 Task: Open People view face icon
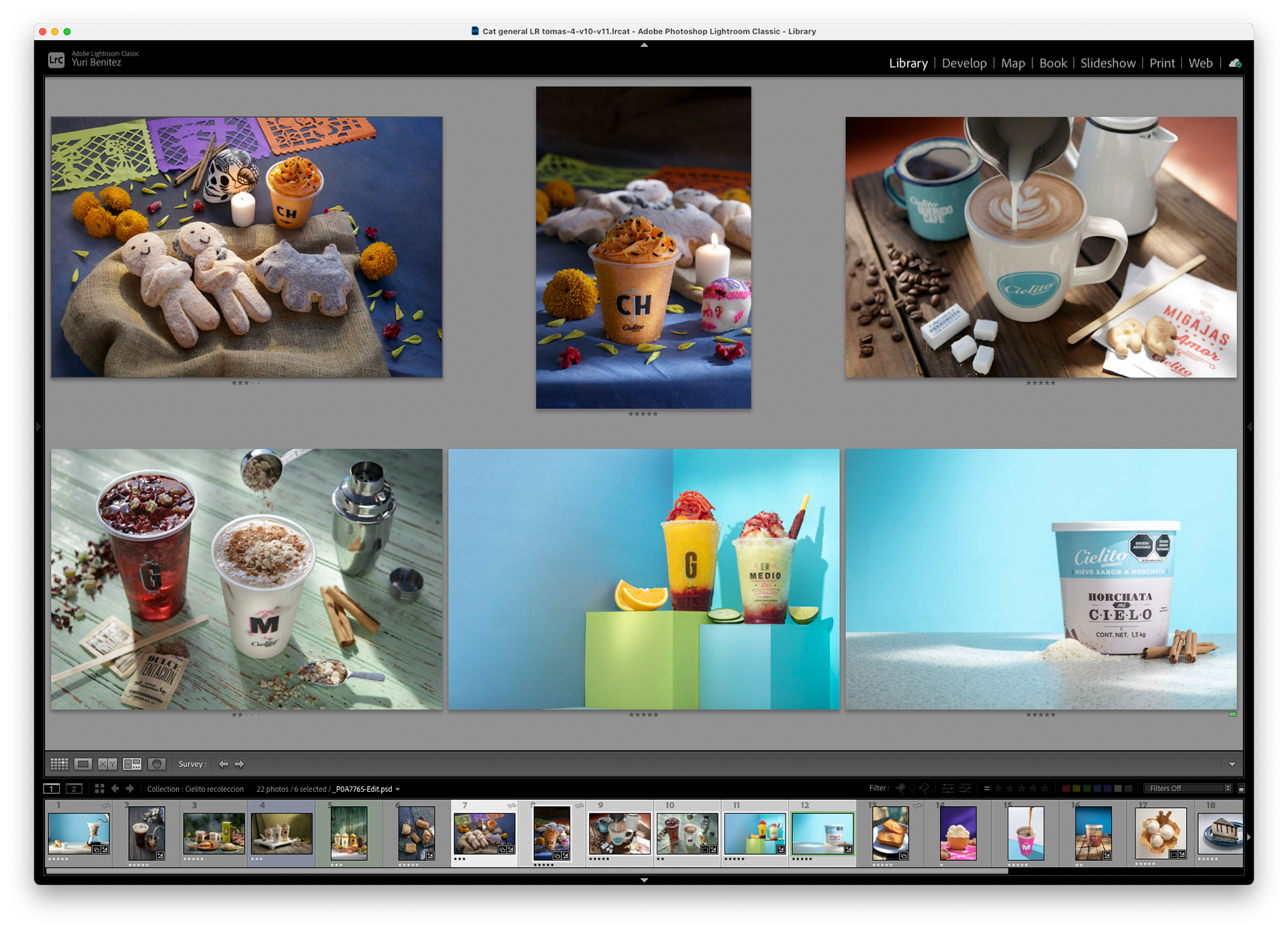157,764
